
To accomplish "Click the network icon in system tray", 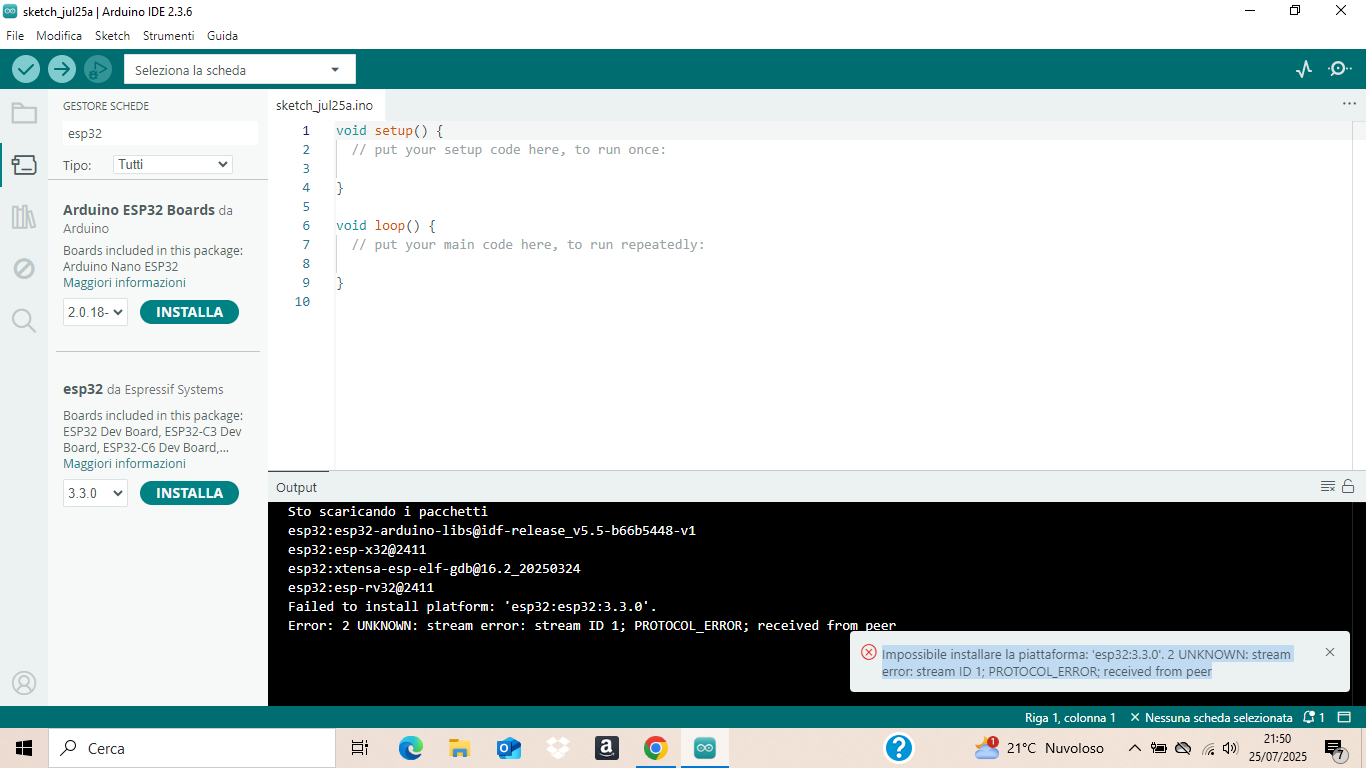I will click(x=1208, y=748).
